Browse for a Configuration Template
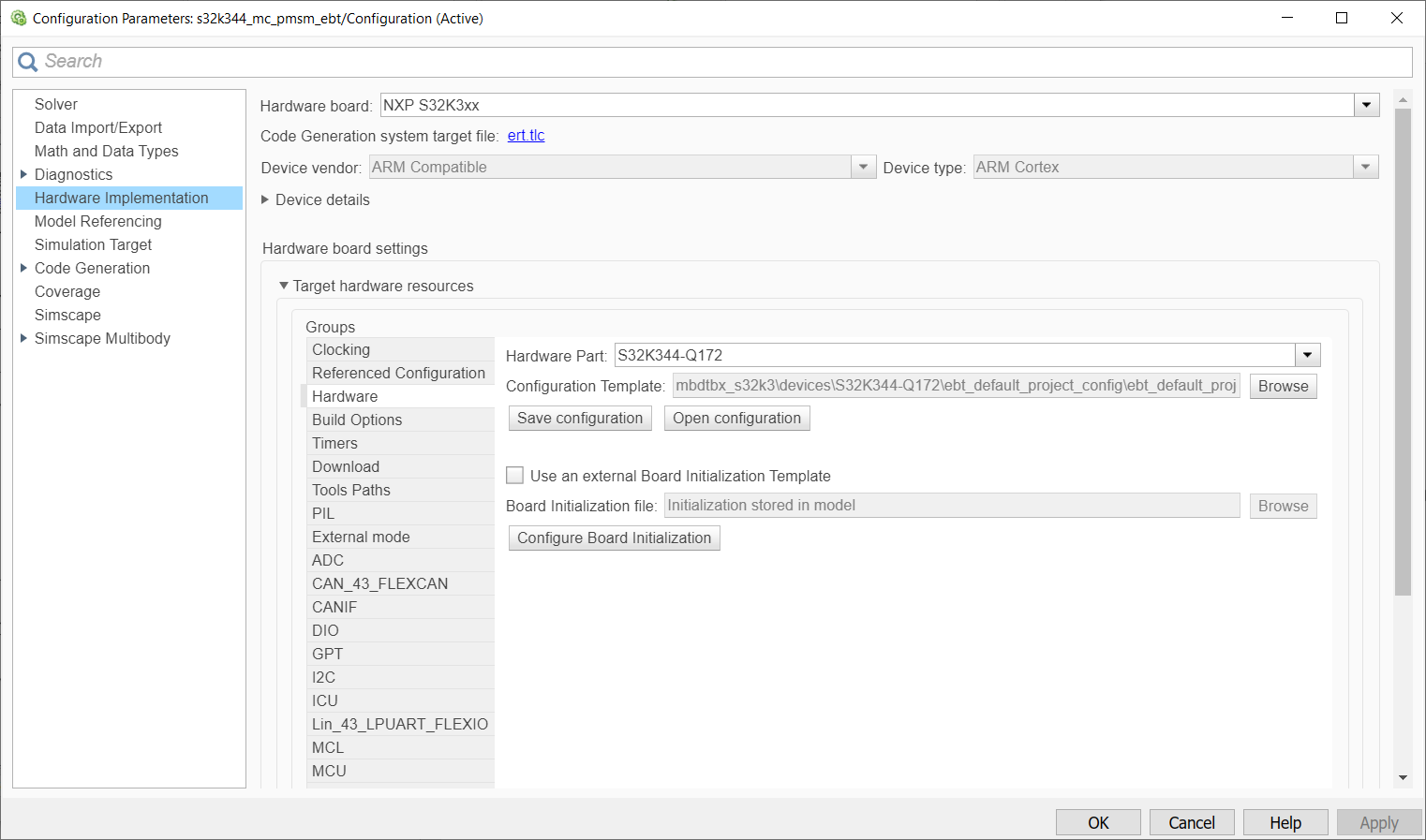This screenshot has width=1426, height=840. [1282, 386]
